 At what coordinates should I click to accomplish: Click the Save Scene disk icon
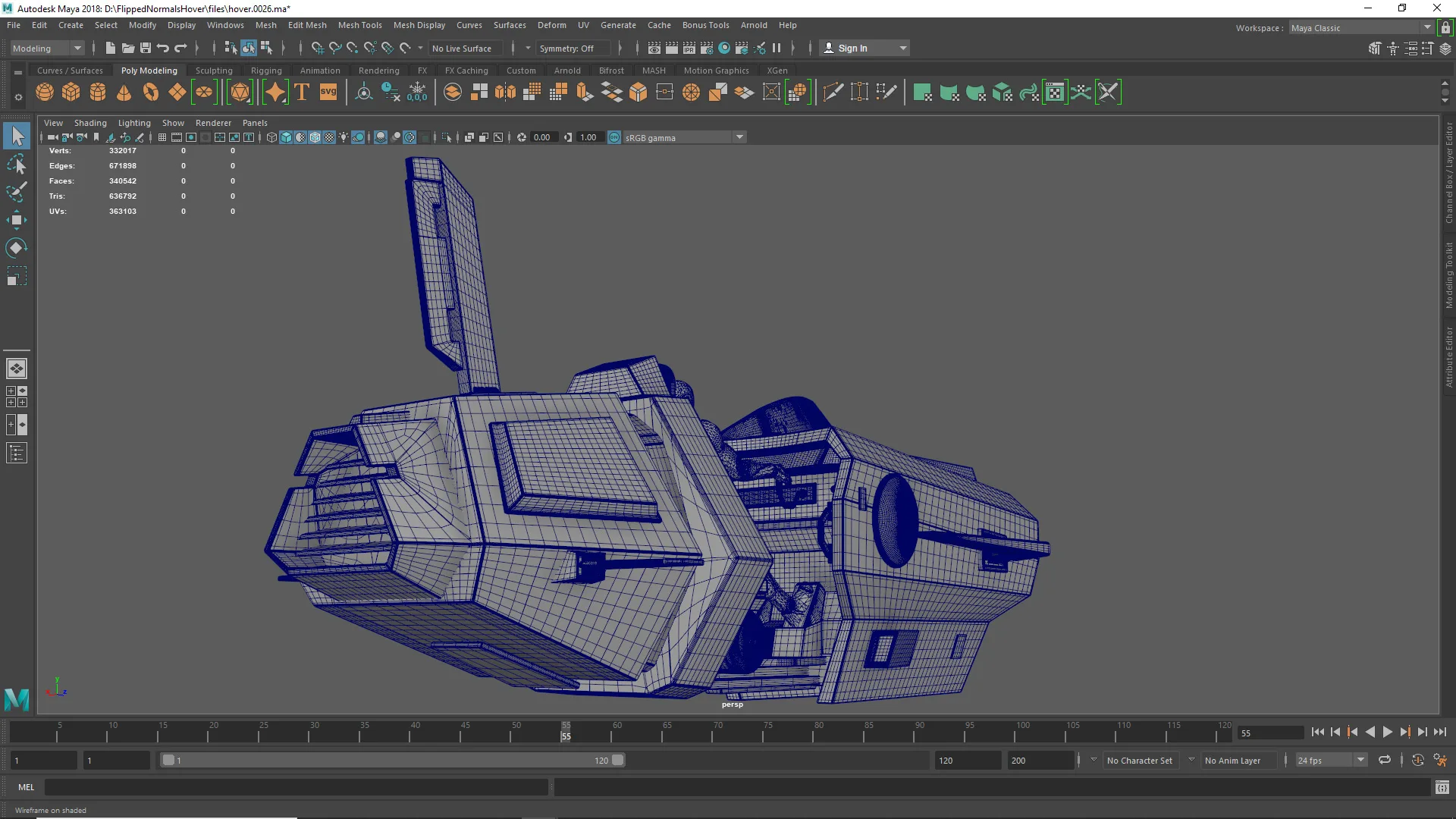pos(145,48)
